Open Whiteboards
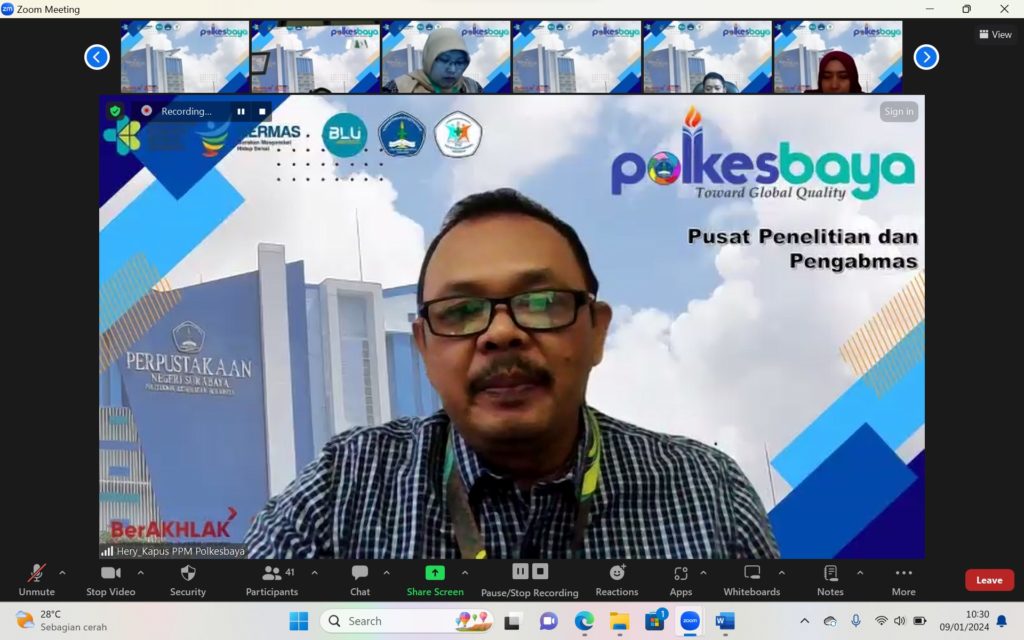 pyautogui.click(x=752, y=580)
